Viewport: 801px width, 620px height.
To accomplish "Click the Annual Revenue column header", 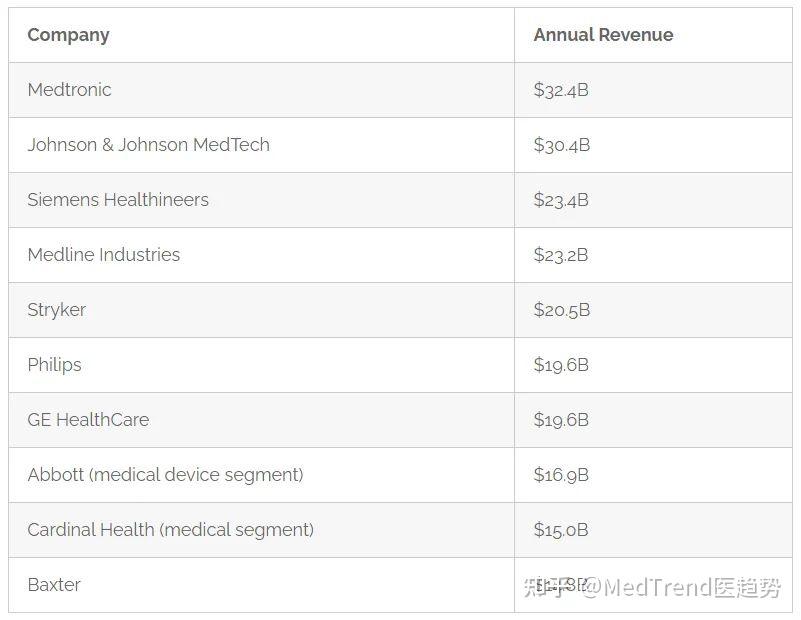I will click(x=603, y=35).
